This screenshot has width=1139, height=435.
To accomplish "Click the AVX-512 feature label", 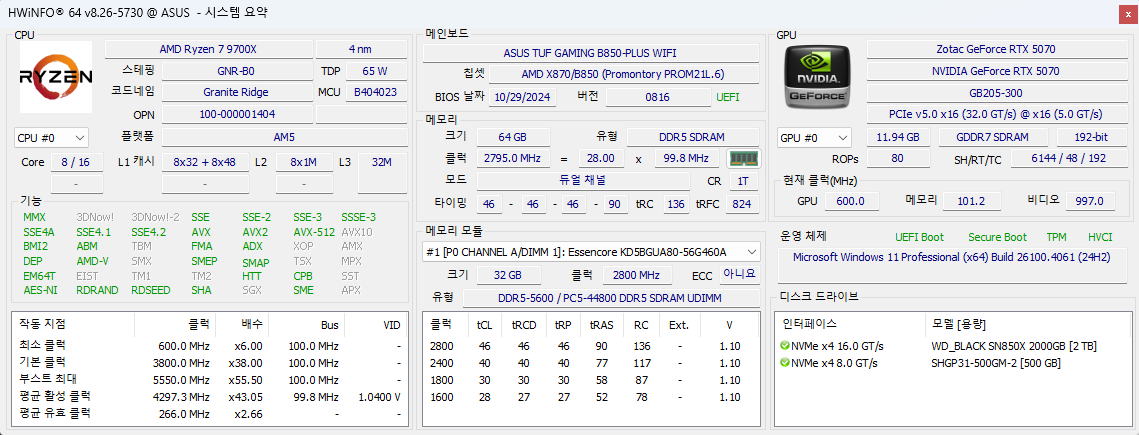I will pos(314,232).
